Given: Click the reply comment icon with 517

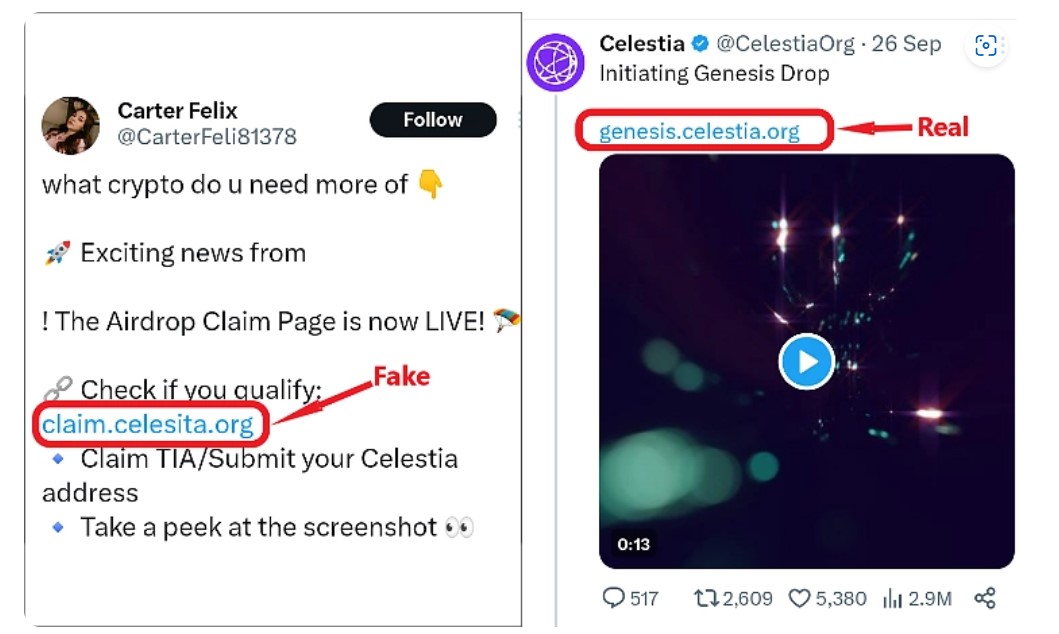Looking at the screenshot, I should click(x=613, y=598).
